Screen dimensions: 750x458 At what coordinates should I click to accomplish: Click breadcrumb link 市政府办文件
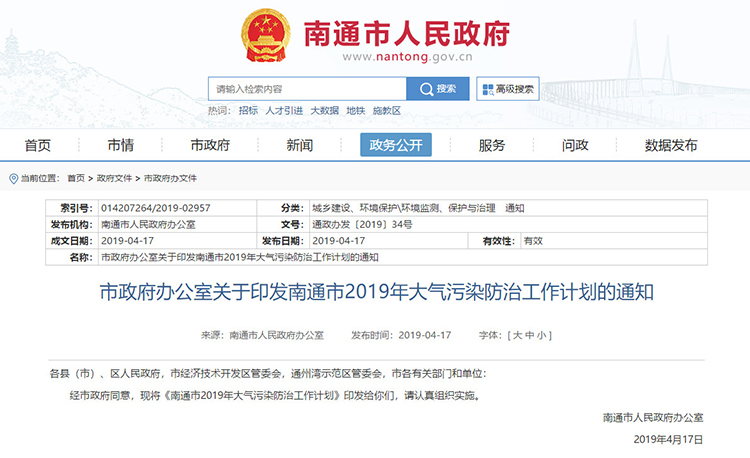point(170,178)
